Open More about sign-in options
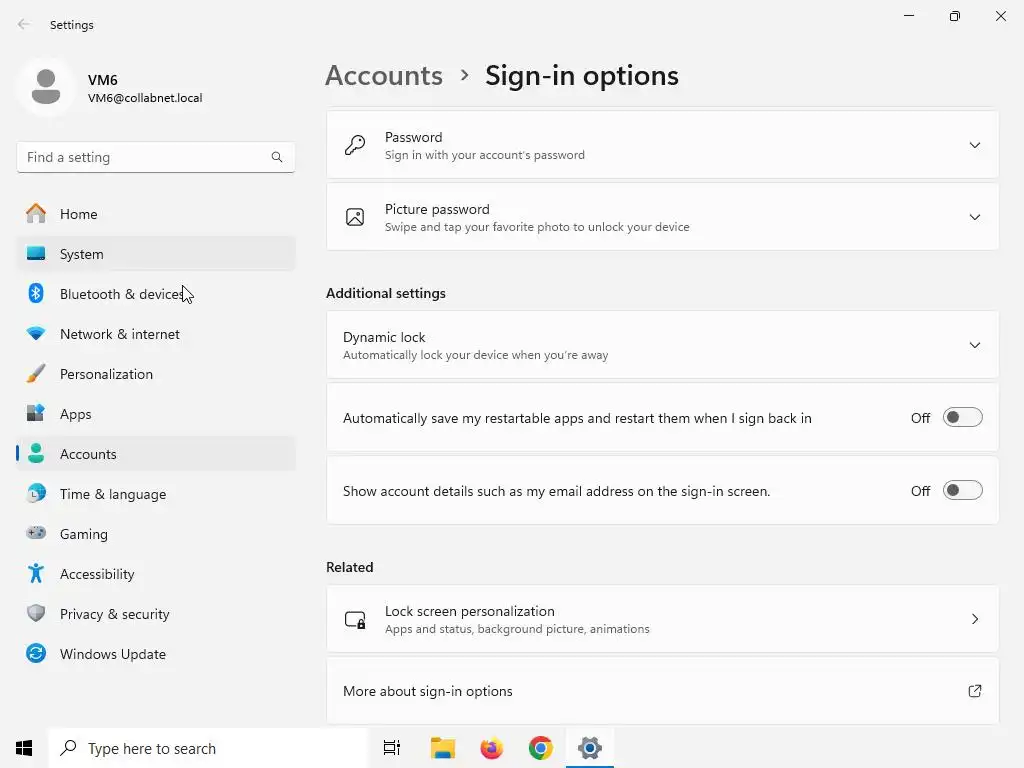 click(x=662, y=691)
